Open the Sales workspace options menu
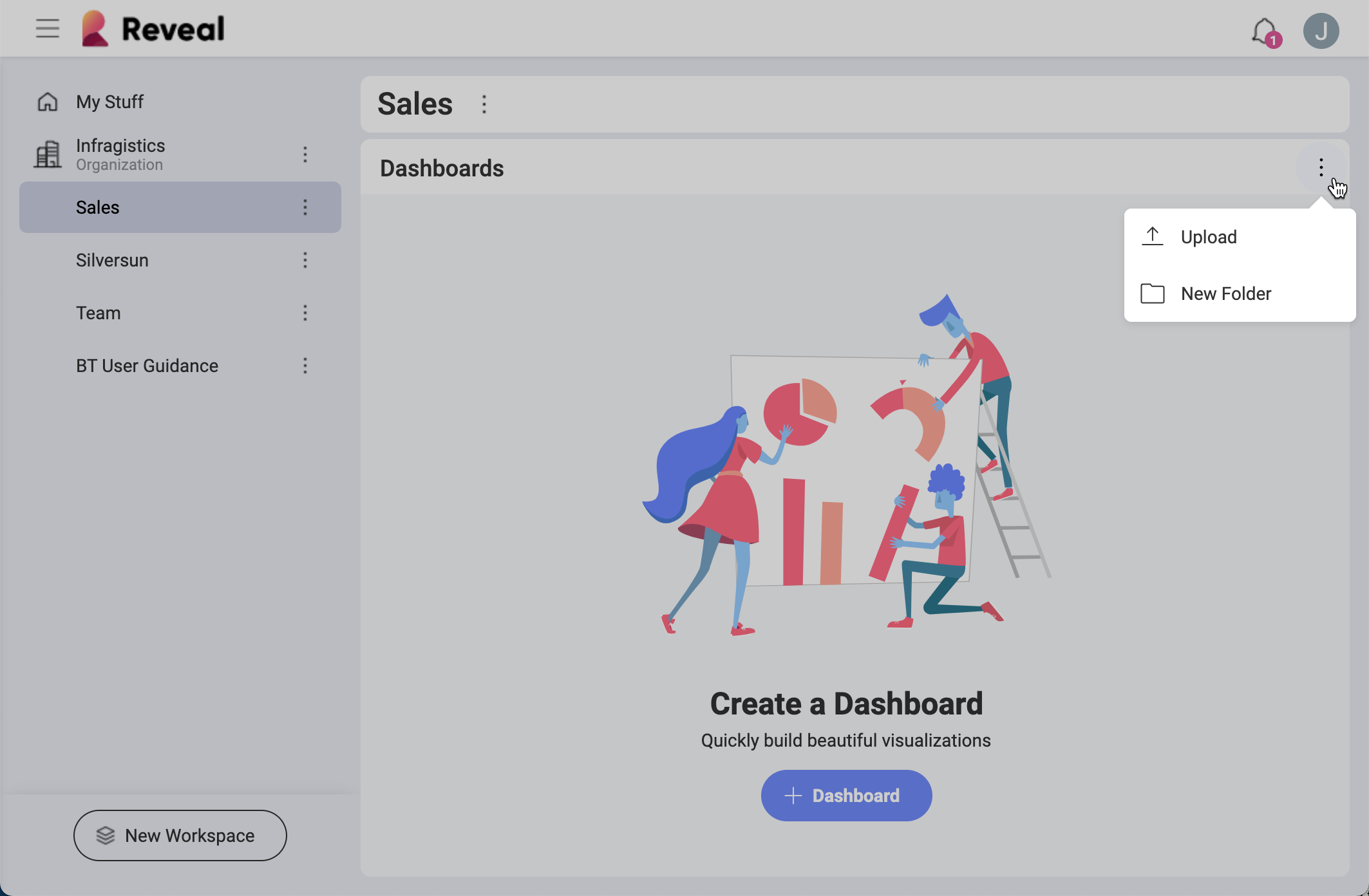This screenshot has width=1369, height=896. [x=305, y=207]
